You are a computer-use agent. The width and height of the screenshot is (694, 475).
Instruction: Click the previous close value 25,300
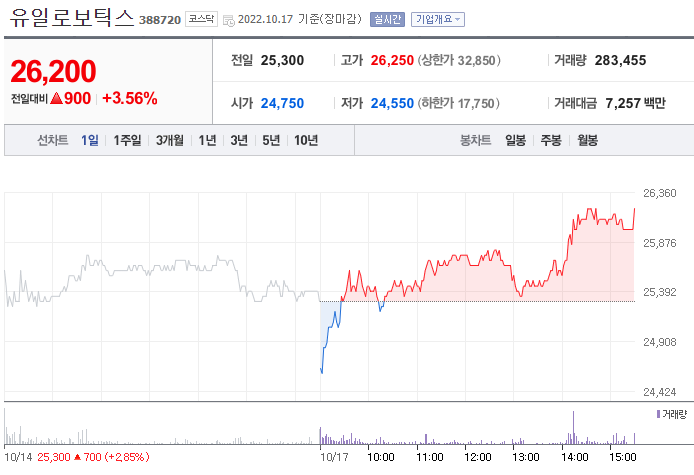pyautogui.click(x=282, y=60)
